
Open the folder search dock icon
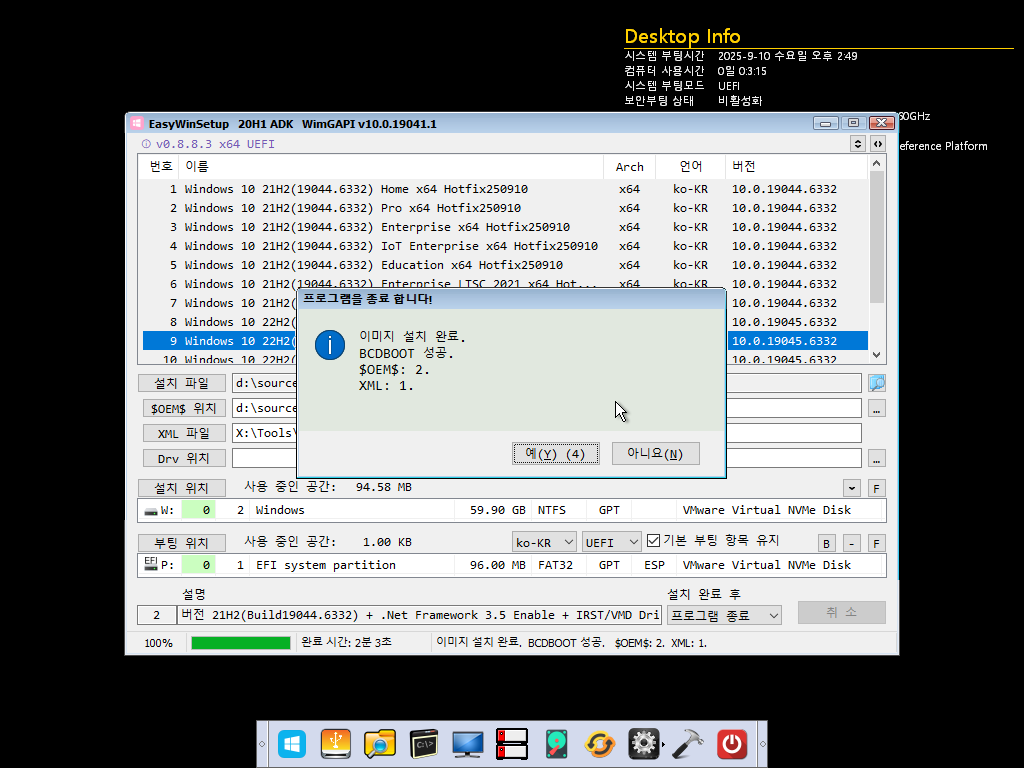click(379, 744)
